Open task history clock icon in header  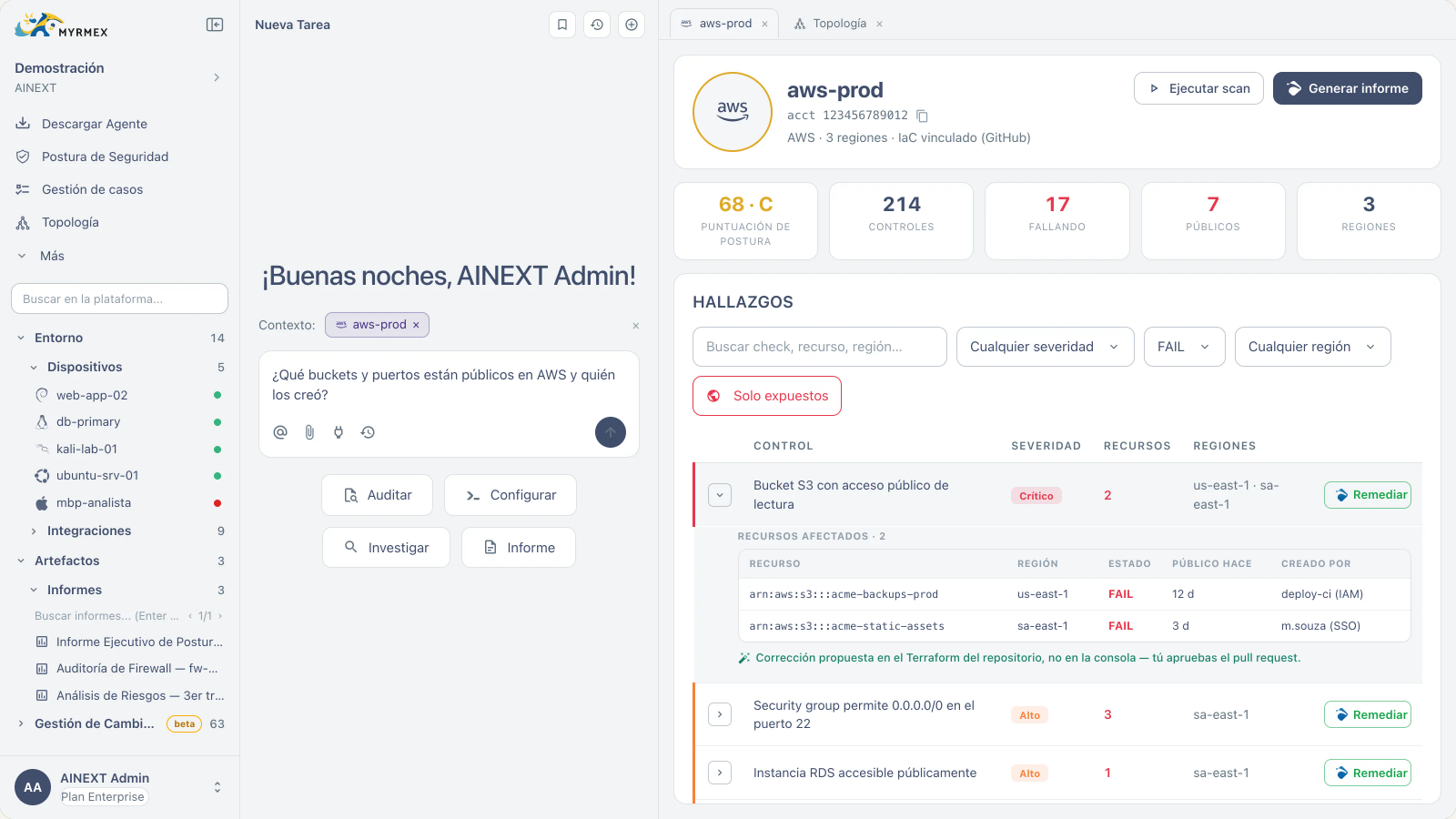[x=597, y=25]
